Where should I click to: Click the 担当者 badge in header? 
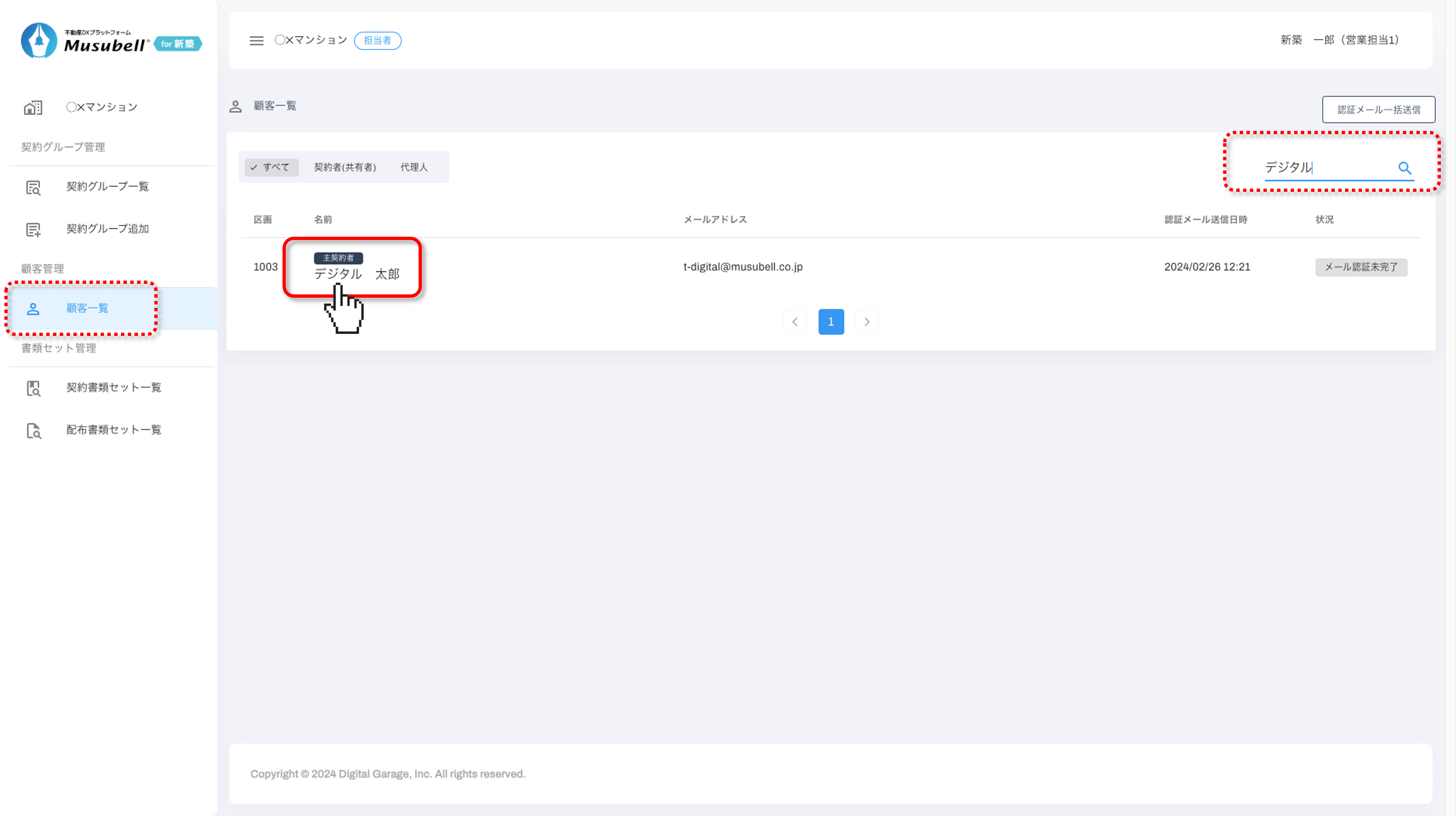378,41
